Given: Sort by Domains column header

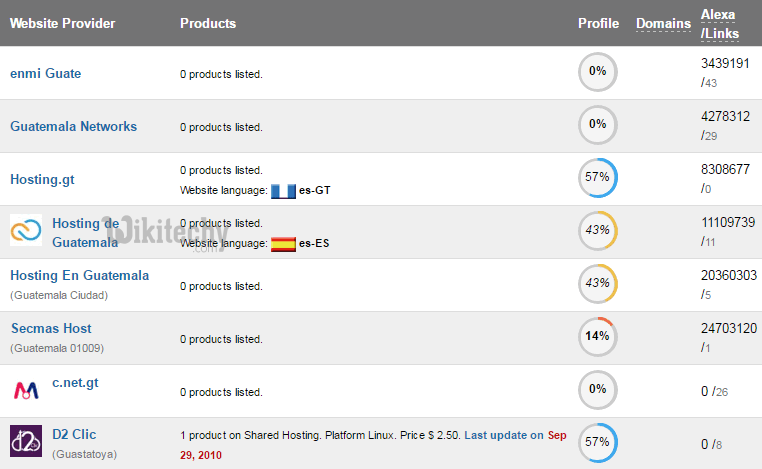Looking at the screenshot, I should tap(663, 23).
